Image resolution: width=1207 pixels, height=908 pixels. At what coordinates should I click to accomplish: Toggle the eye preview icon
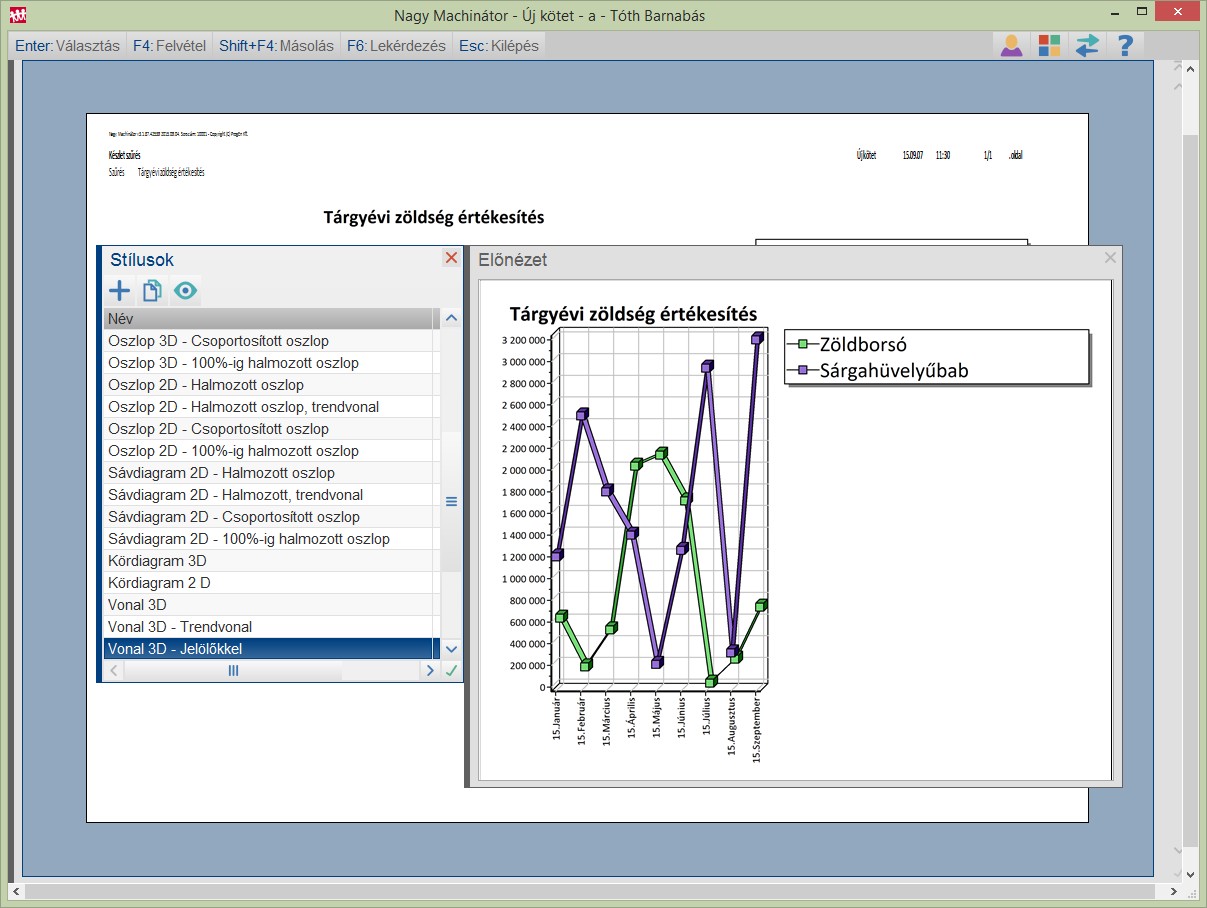tap(185, 291)
